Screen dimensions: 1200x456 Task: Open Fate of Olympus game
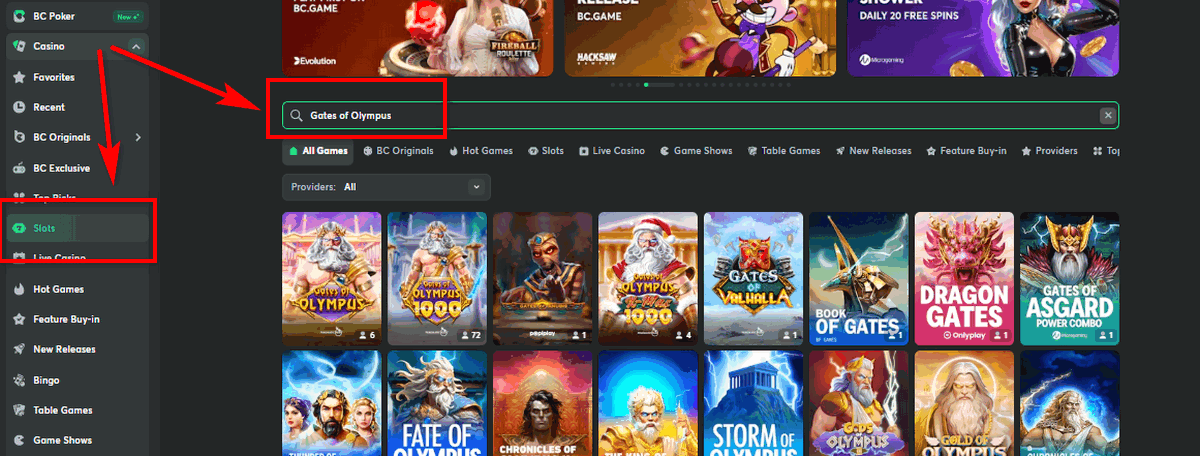[x=437, y=403]
